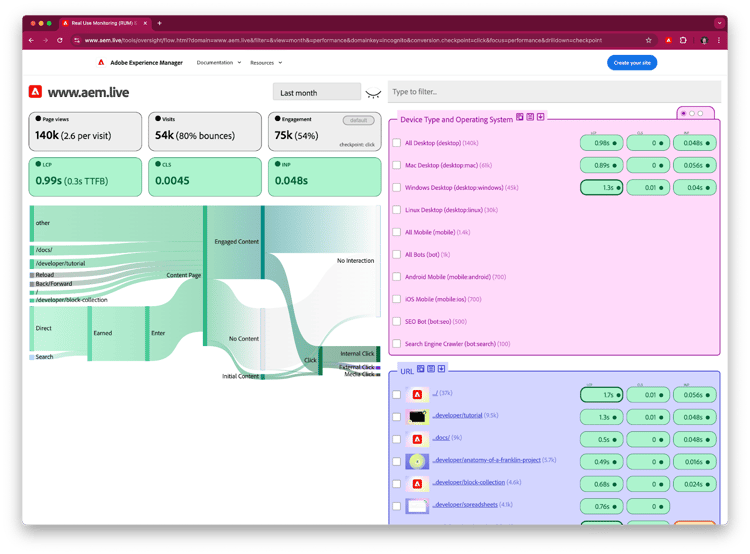Viewport: 750px width, 554px height.
Task: Select the second radio in Device Type tab
Action: pyautogui.click(x=692, y=113)
